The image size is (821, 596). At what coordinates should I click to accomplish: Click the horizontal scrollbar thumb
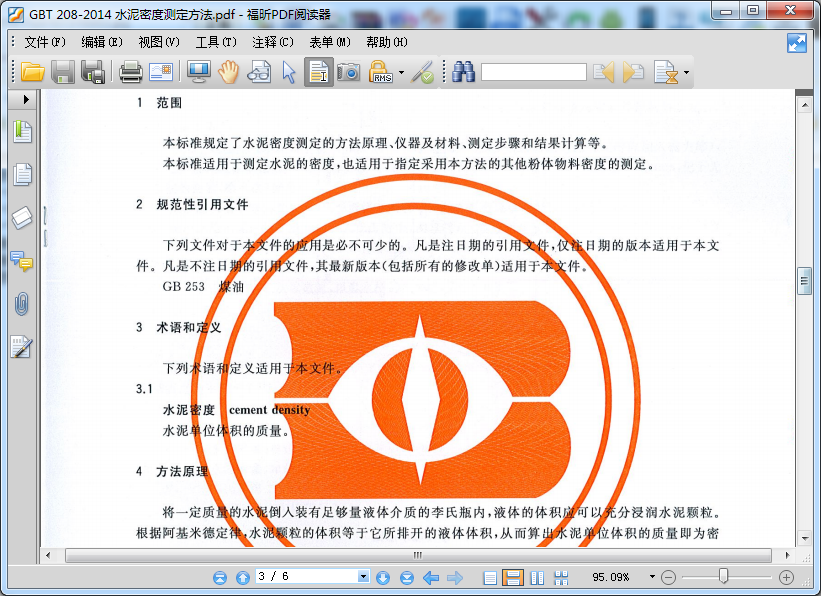(x=418, y=555)
